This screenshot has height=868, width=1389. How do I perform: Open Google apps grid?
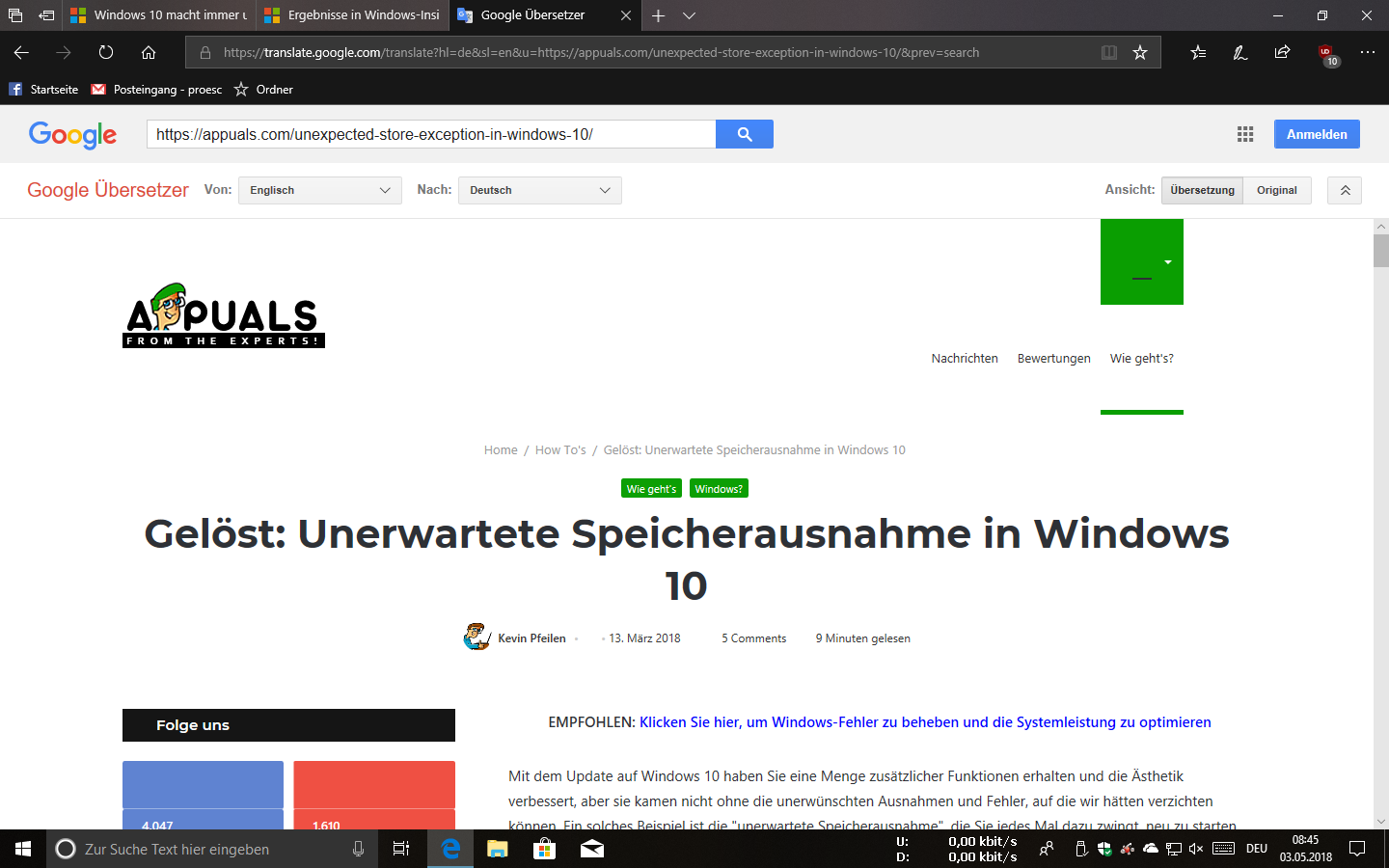tap(1245, 134)
